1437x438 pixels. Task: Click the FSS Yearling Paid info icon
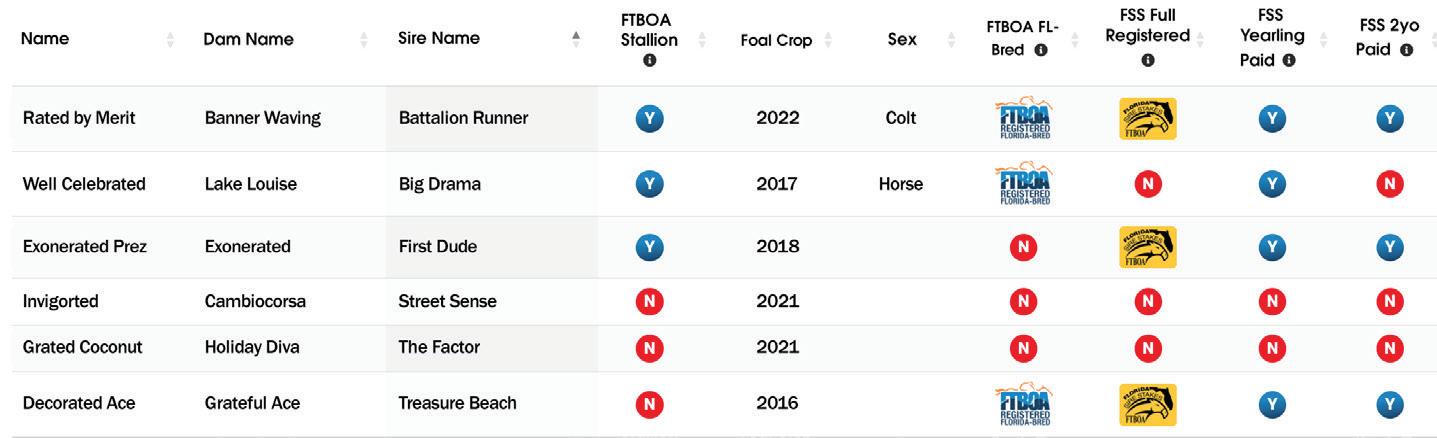tap(1289, 60)
